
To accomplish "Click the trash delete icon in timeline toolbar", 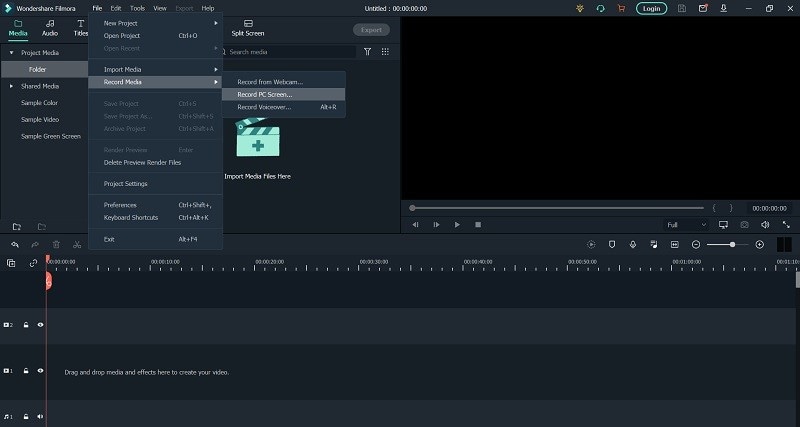I will coord(56,245).
